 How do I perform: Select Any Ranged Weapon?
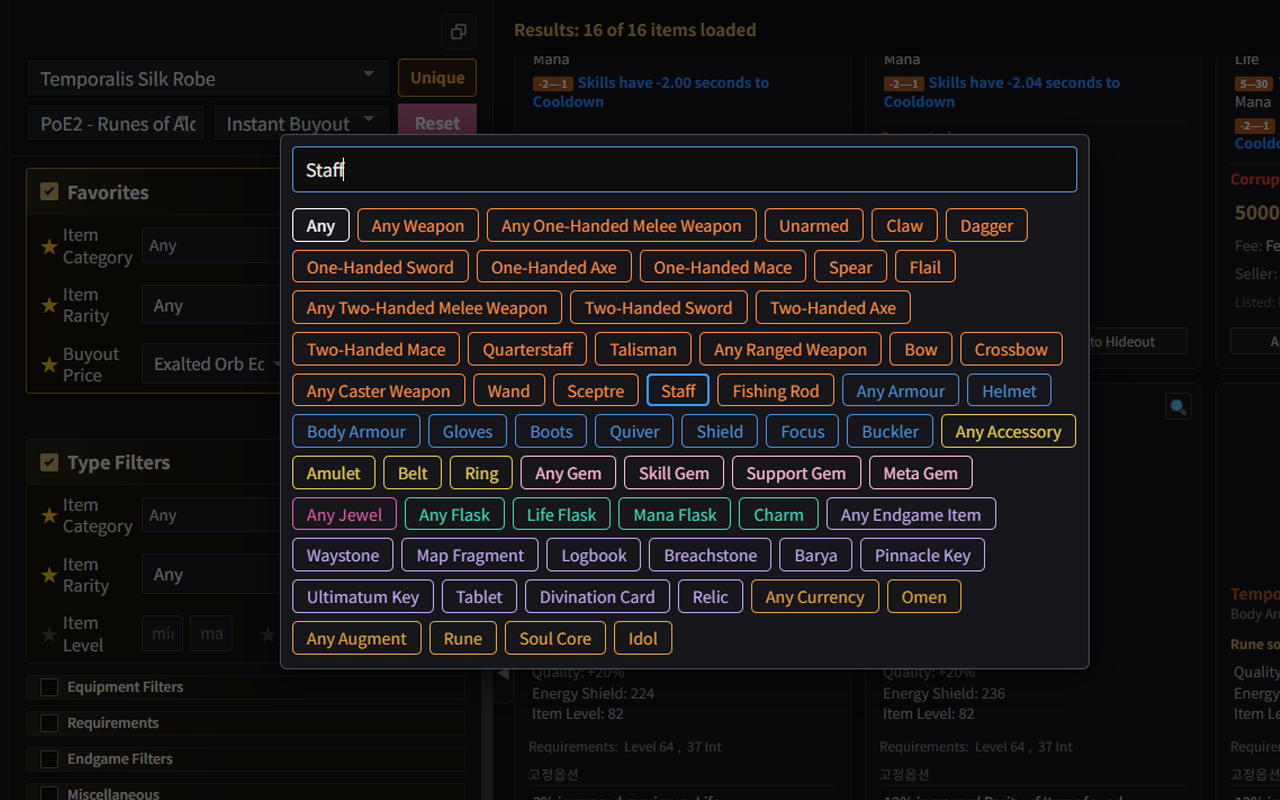[790, 350]
